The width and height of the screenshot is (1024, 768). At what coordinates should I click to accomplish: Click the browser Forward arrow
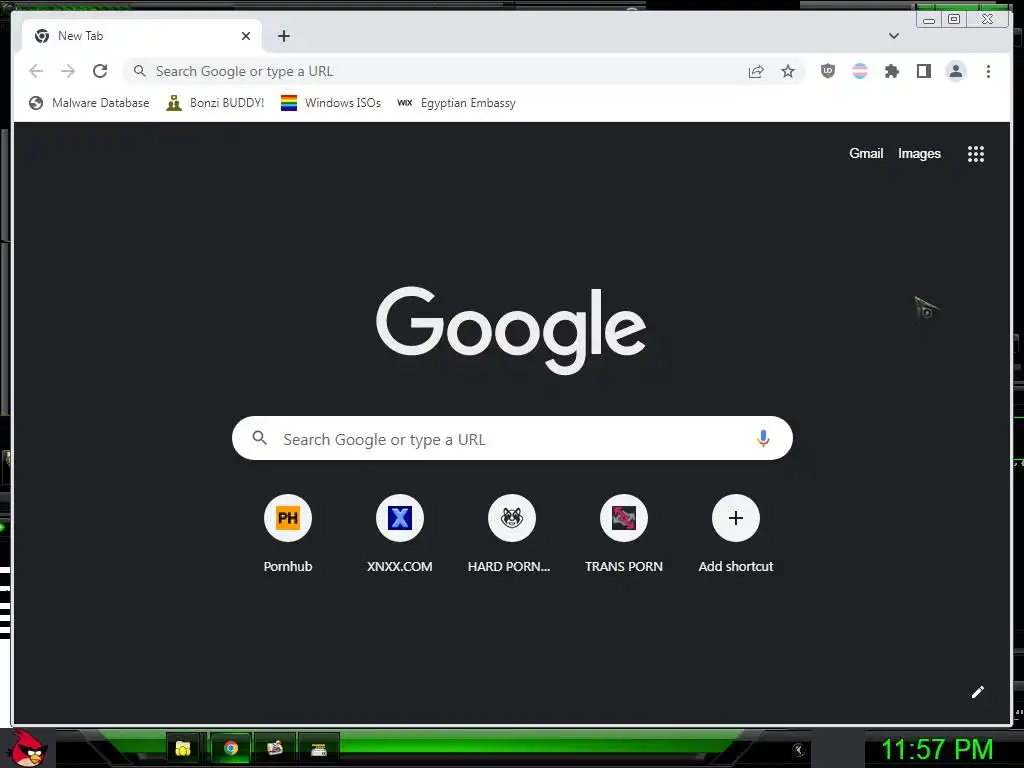click(68, 71)
